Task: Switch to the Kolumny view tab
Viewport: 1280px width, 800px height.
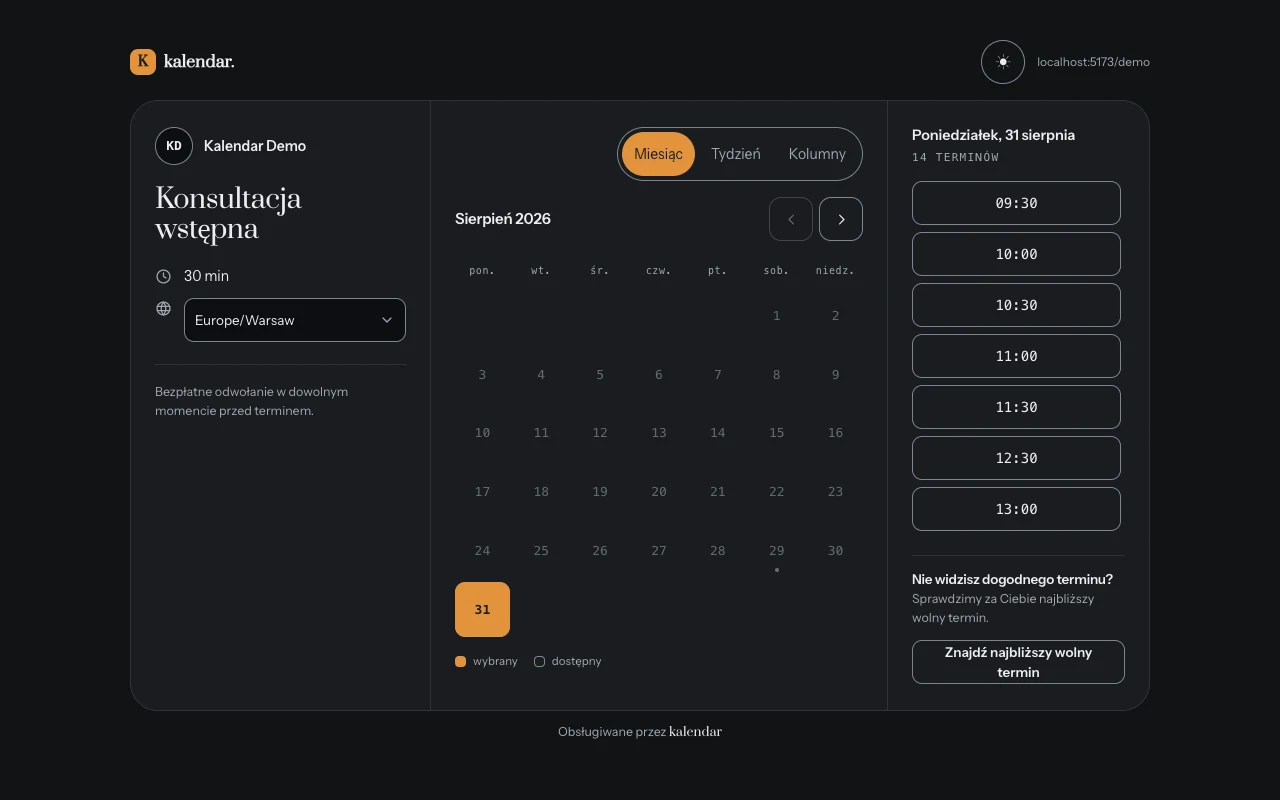Action: tap(817, 154)
